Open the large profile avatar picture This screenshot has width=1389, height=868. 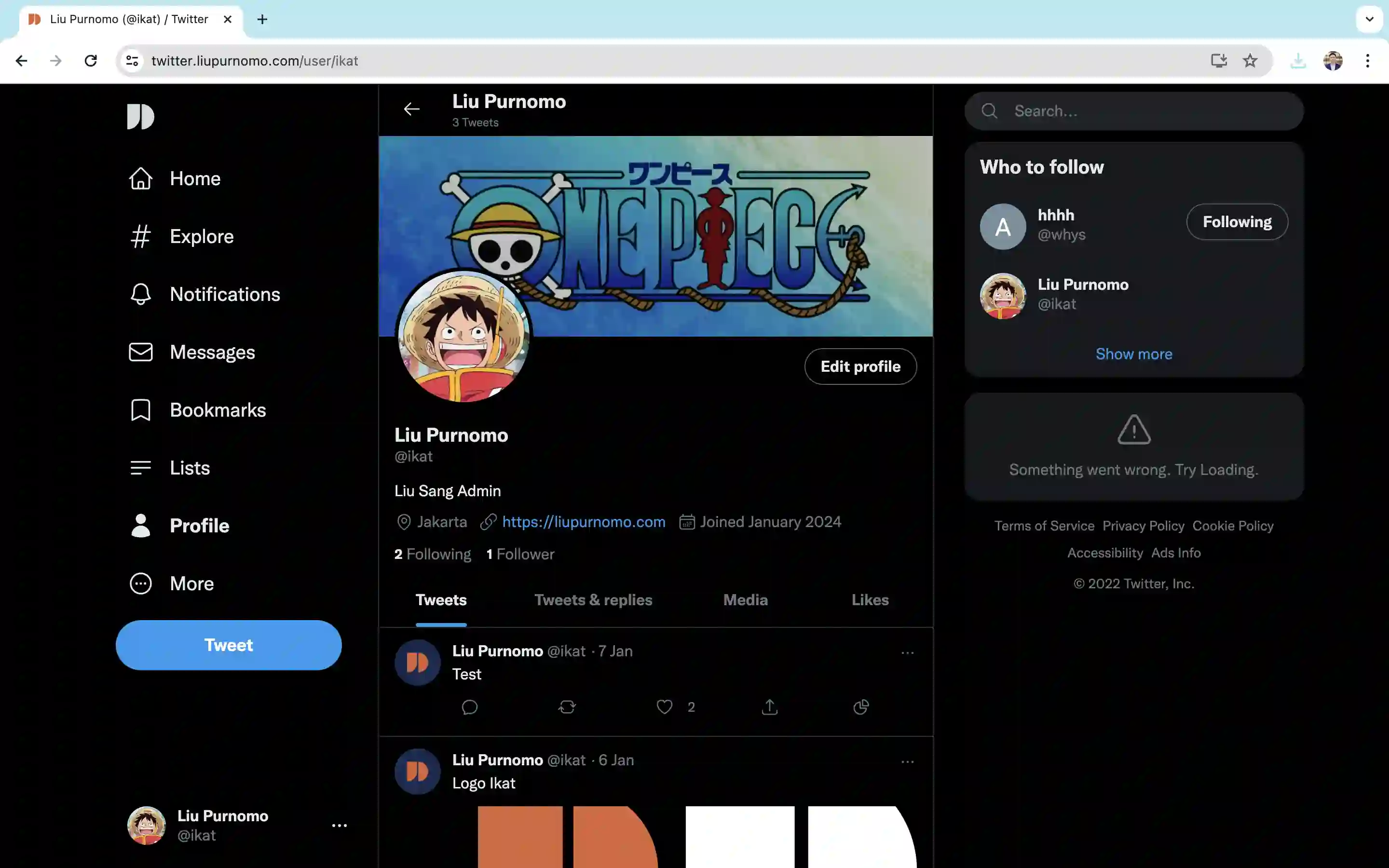point(464,337)
